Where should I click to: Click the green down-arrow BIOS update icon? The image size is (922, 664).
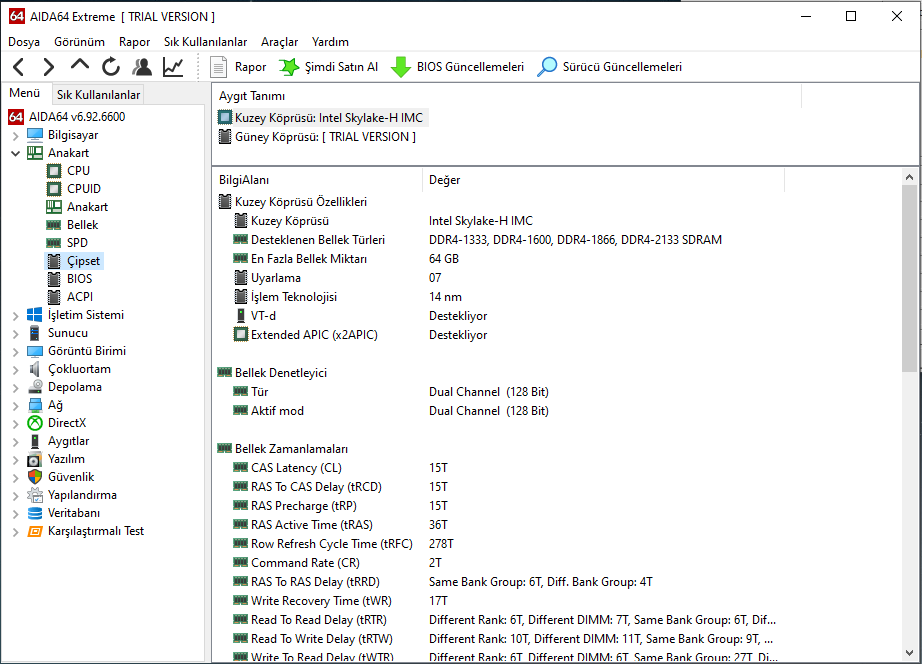(400, 67)
